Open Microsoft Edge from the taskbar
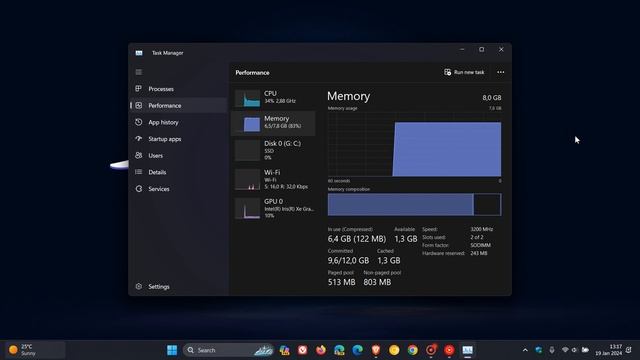This screenshot has height=360, width=640. point(358,350)
